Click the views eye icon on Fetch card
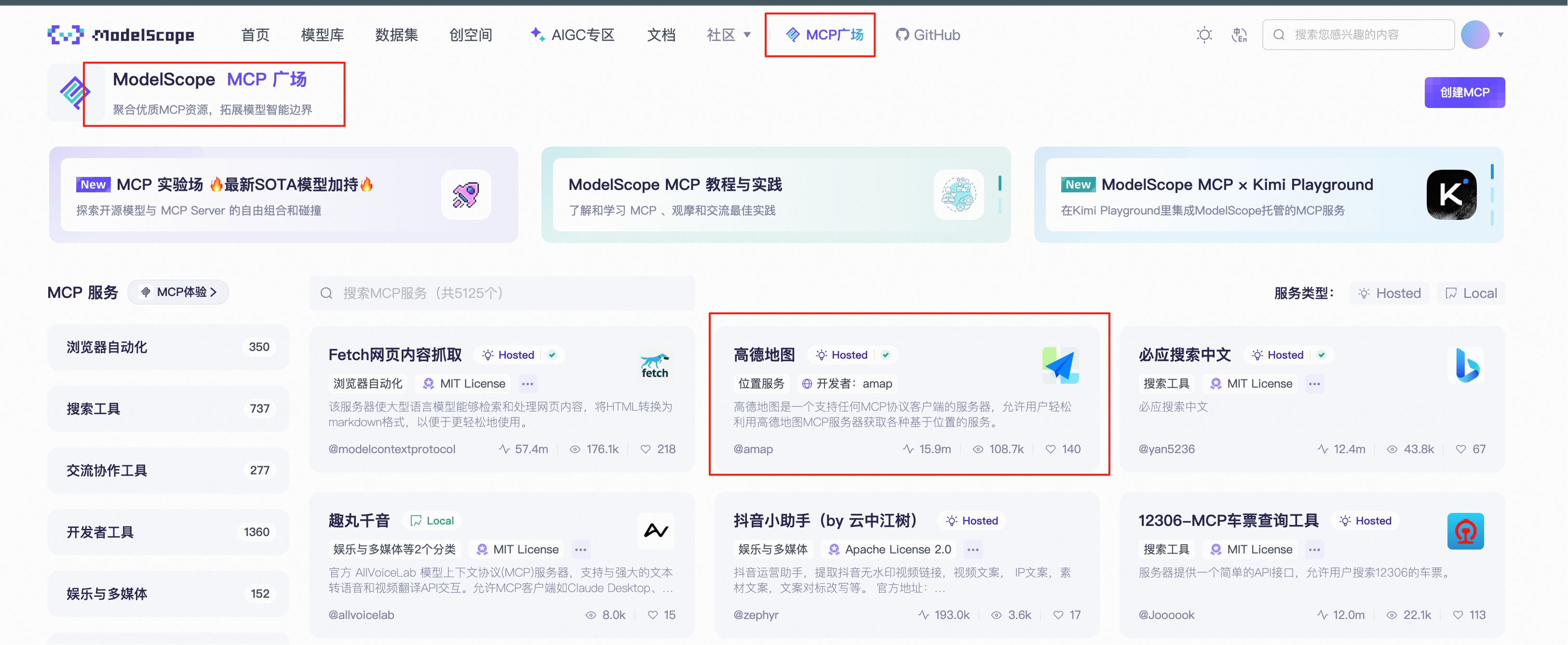This screenshot has width=1568, height=645. 575,449
